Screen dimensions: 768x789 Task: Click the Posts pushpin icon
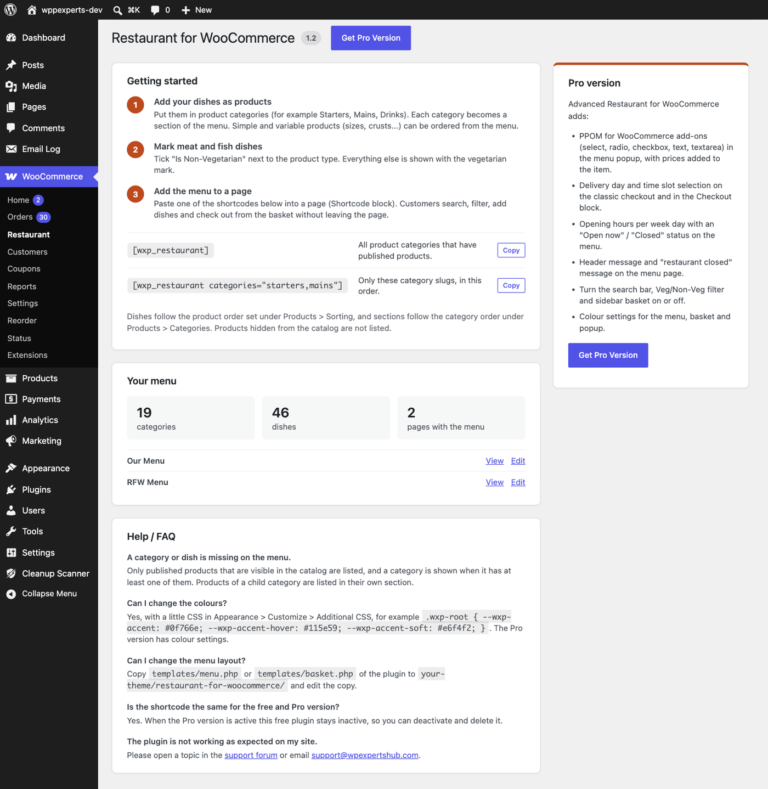[11, 65]
